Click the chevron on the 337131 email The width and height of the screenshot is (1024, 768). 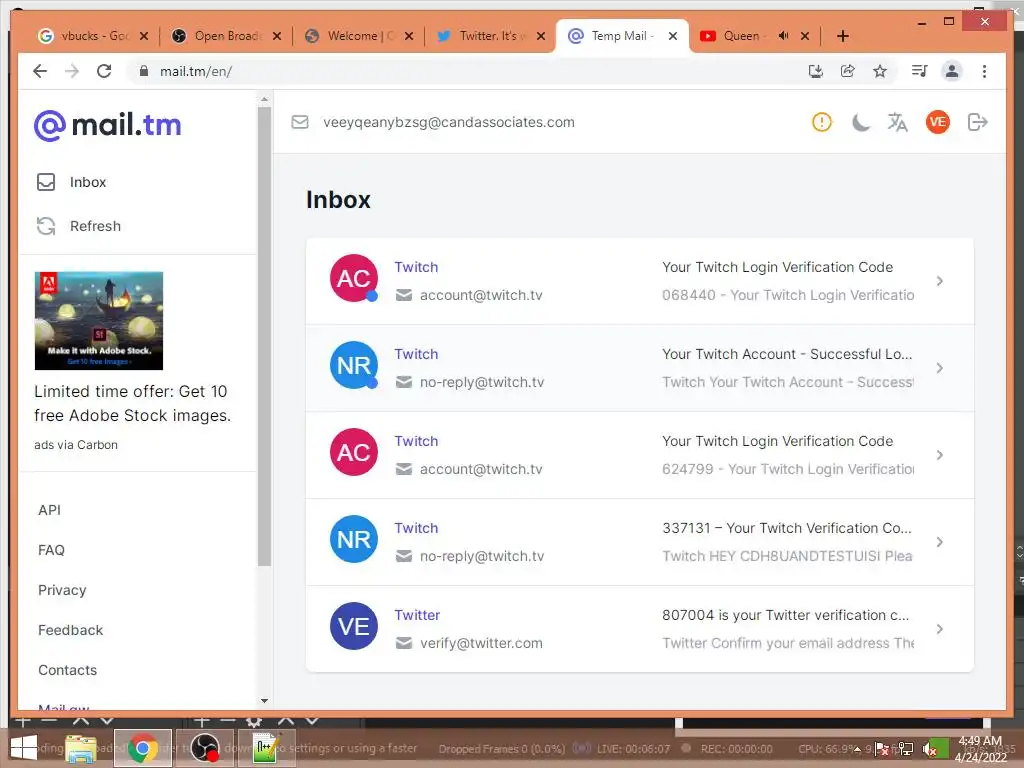[x=939, y=542]
